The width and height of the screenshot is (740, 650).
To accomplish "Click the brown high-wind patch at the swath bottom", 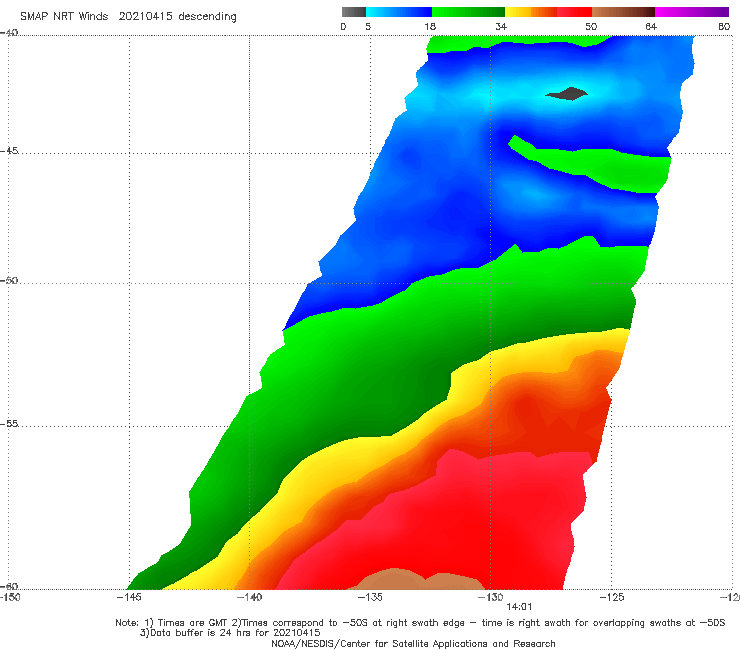I will [417, 580].
